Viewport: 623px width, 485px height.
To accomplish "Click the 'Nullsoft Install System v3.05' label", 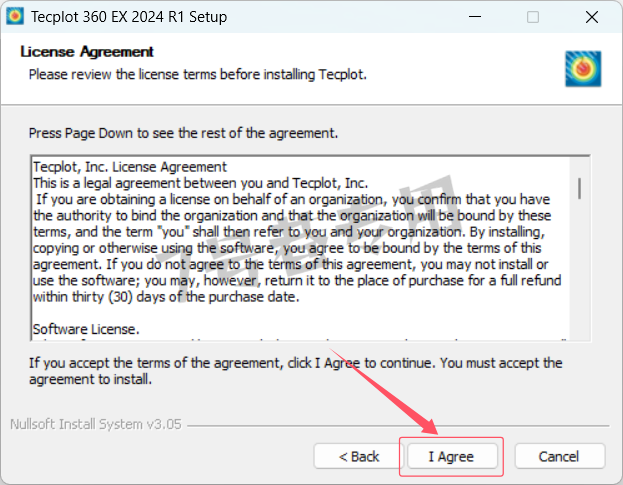I will click(x=96, y=424).
